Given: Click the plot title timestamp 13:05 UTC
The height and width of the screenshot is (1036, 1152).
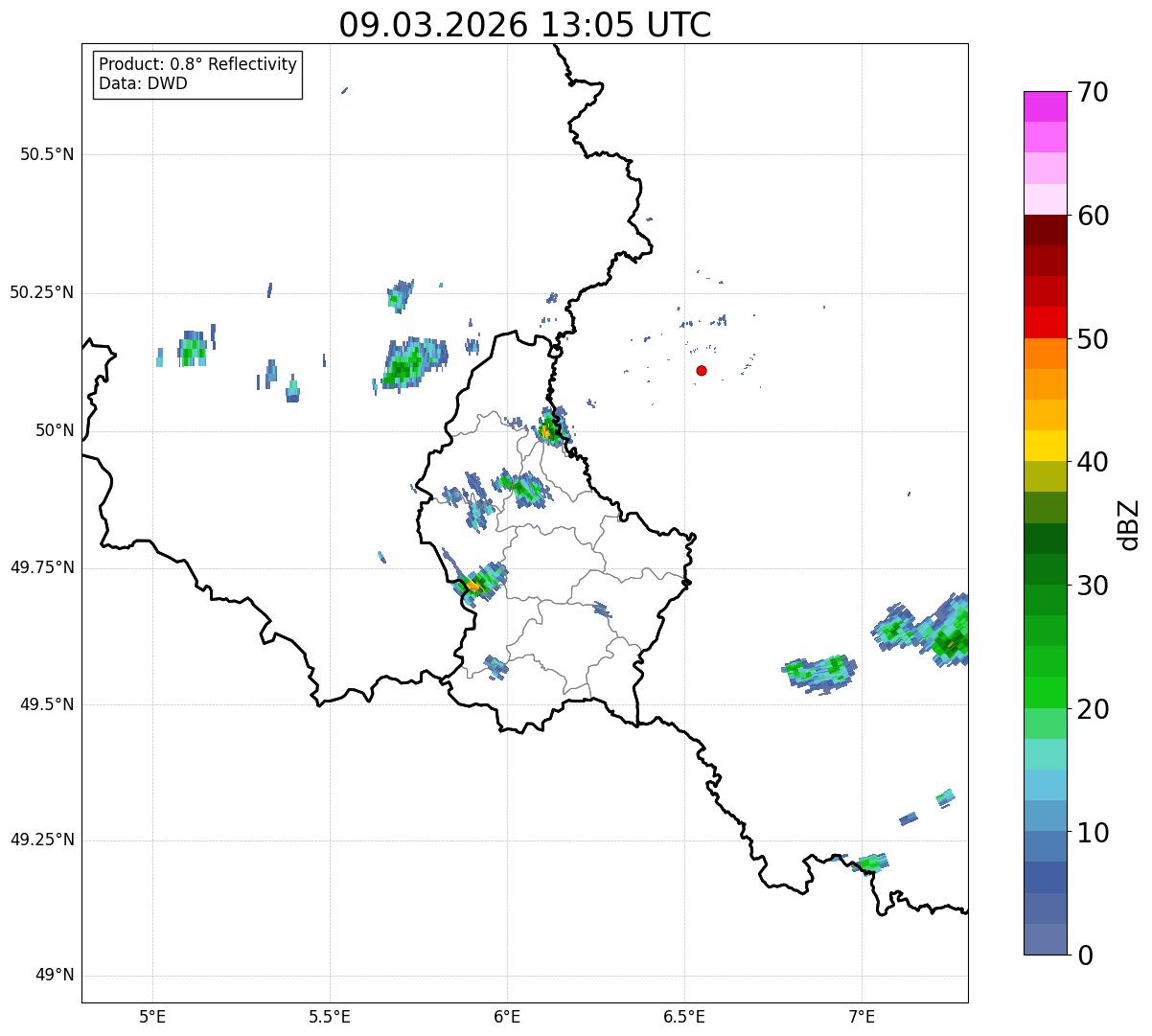Looking at the screenshot, I should click(x=524, y=25).
